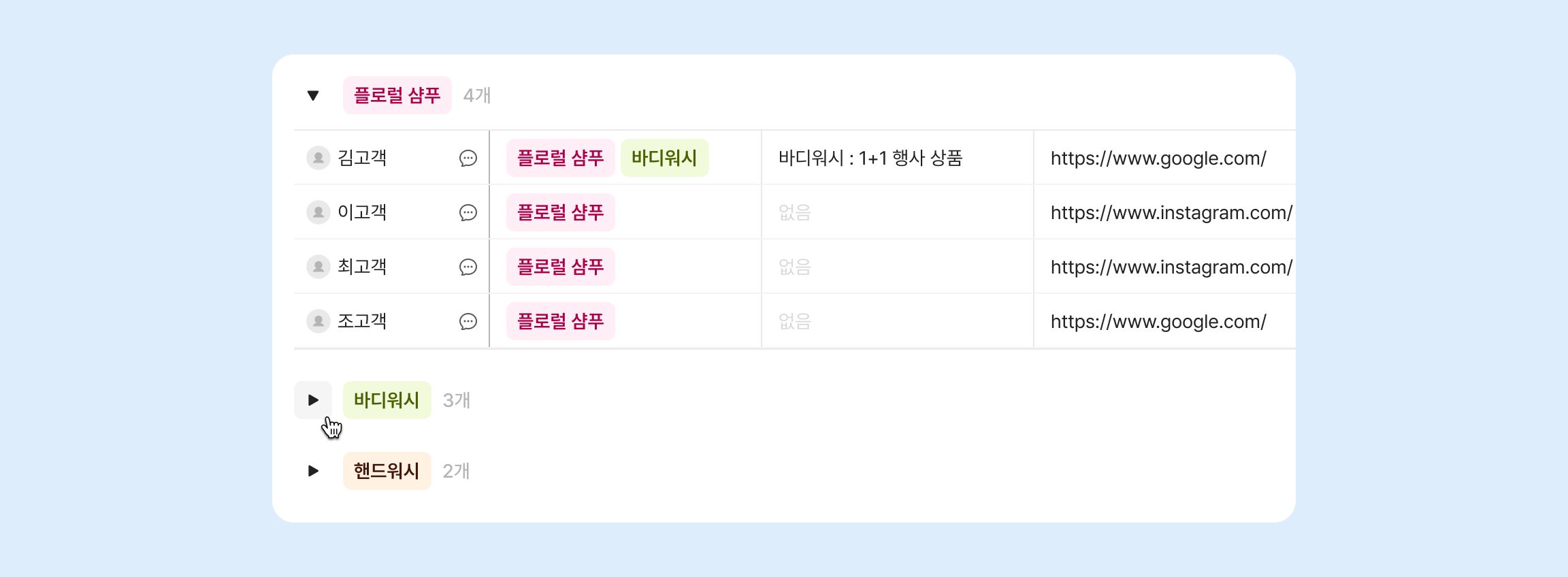
Task: Click 바디워시 tag in 김고객 row
Action: (x=664, y=158)
